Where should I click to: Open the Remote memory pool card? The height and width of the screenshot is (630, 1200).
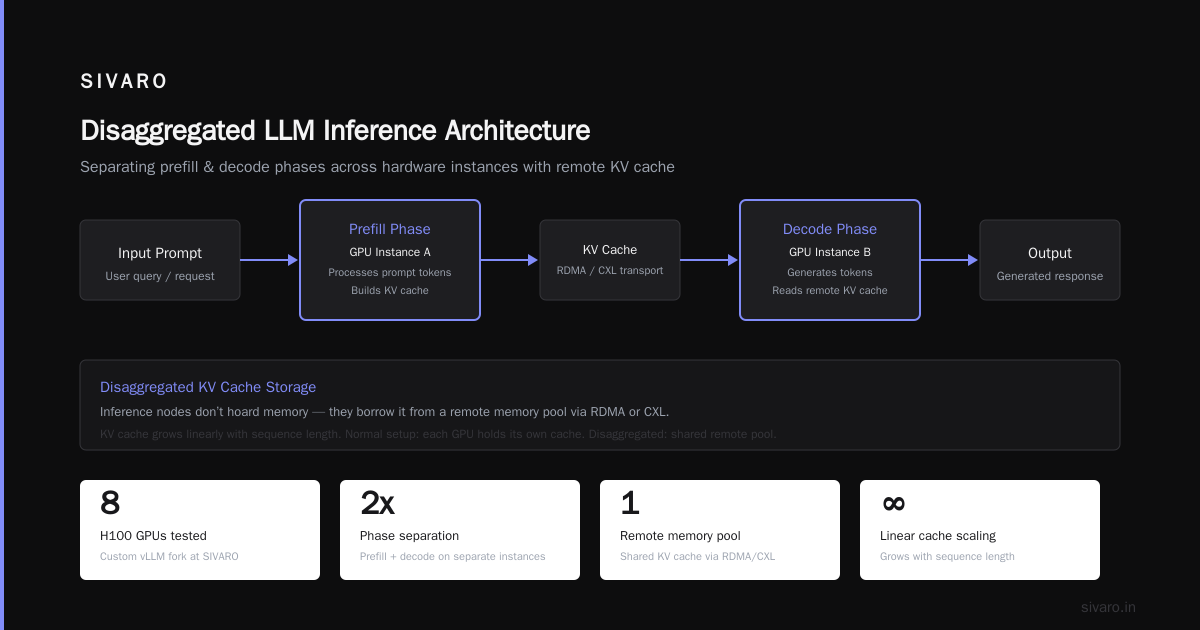pos(720,530)
